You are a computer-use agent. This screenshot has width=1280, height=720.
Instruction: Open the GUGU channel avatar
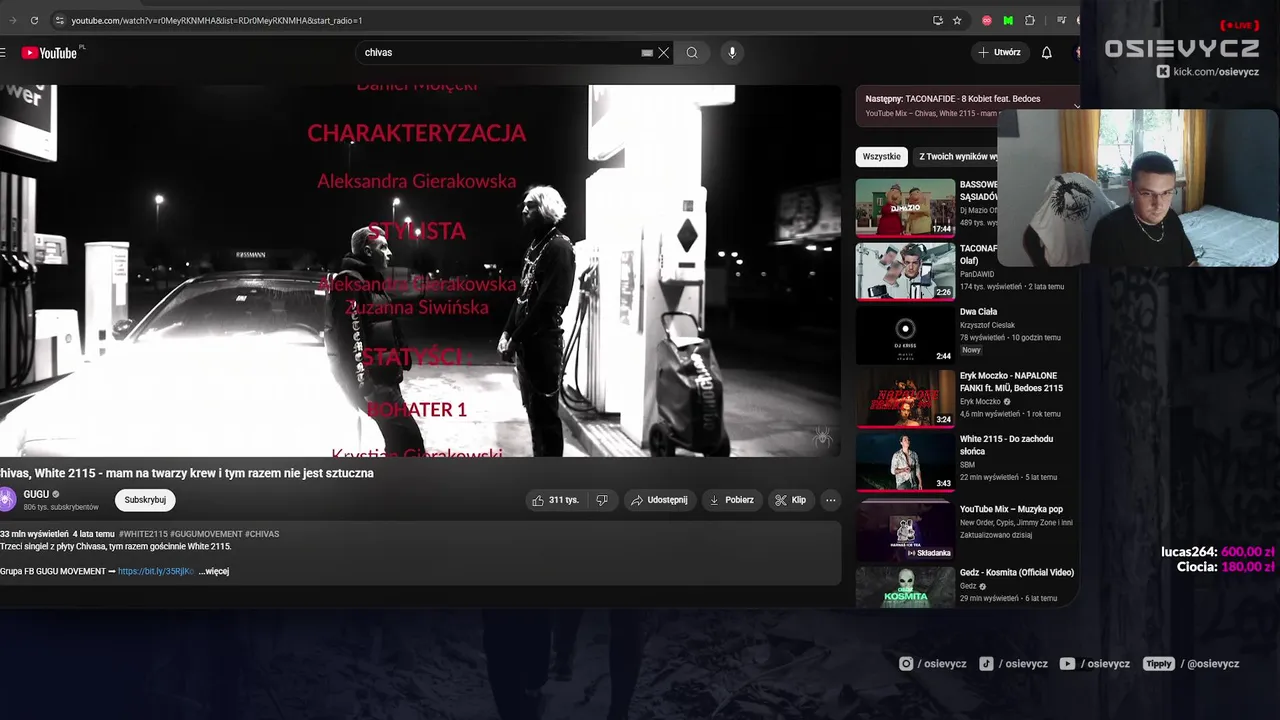tap(8, 499)
